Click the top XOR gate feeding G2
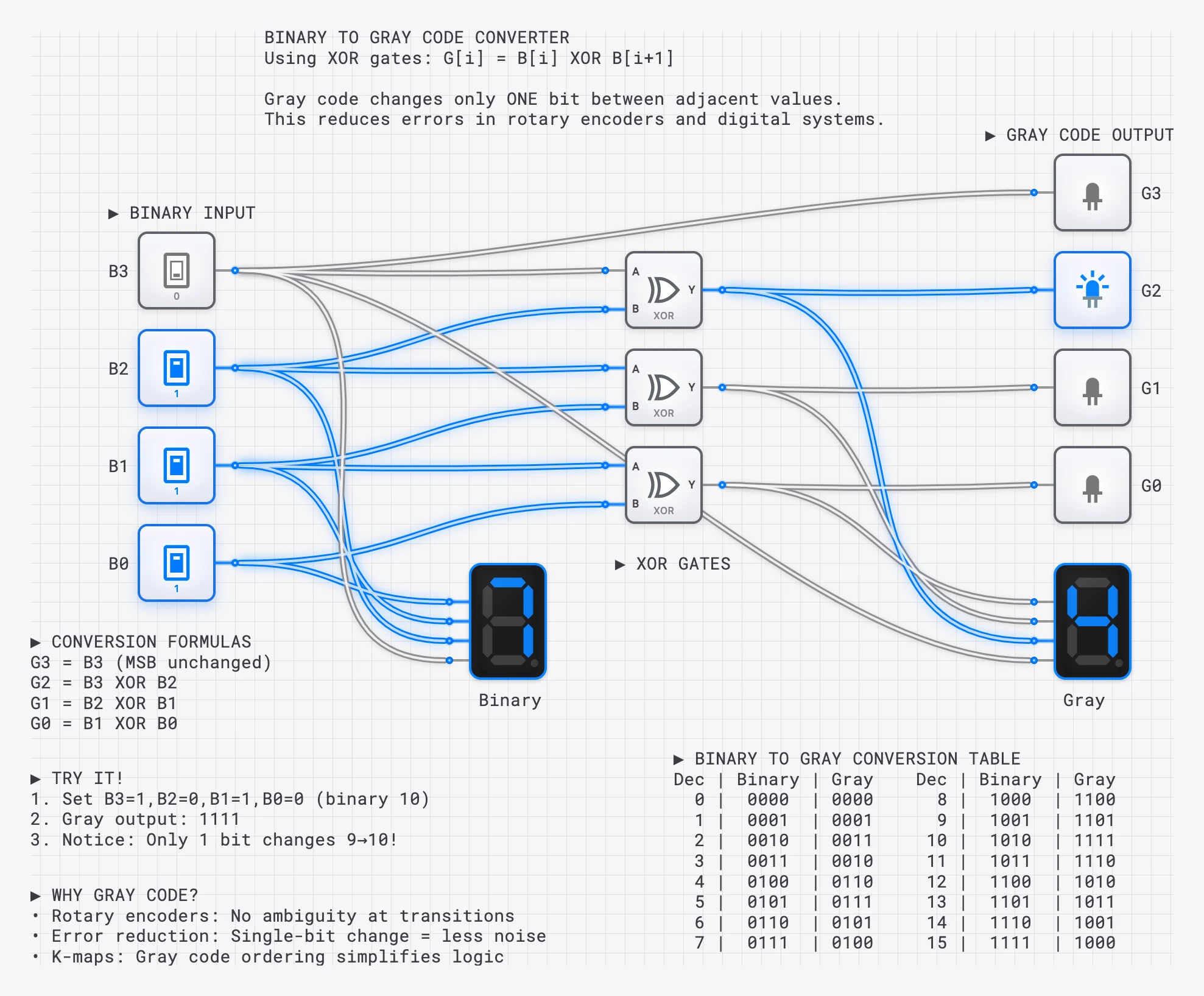The image size is (1204, 996). click(x=664, y=291)
